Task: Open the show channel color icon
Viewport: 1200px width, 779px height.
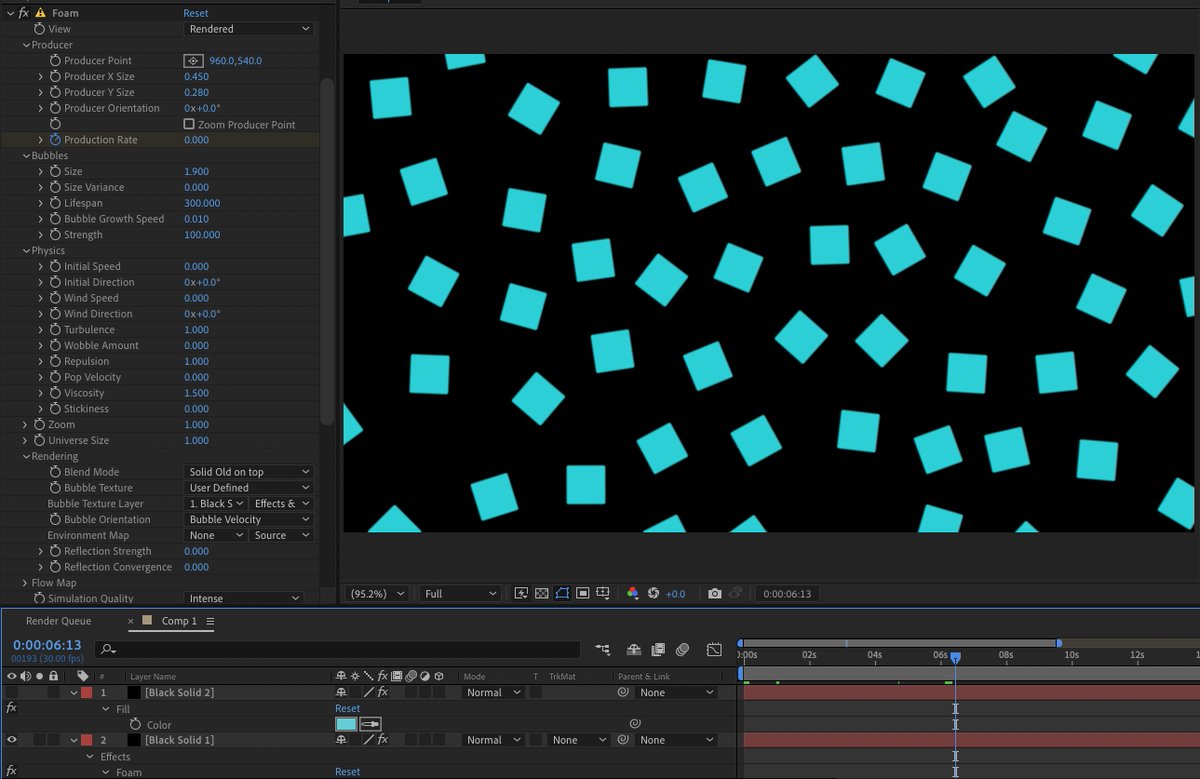Action: coord(632,593)
